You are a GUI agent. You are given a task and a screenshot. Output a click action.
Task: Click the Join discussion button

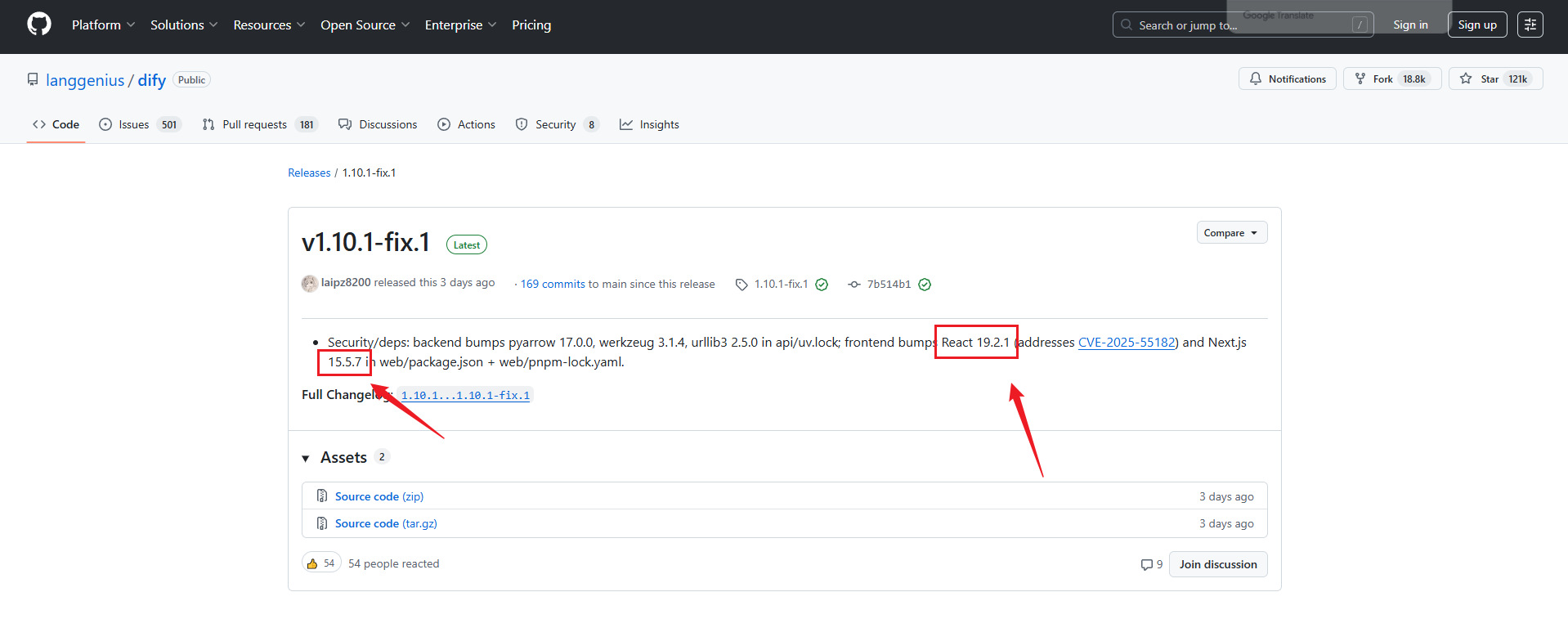pyautogui.click(x=1218, y=564)
